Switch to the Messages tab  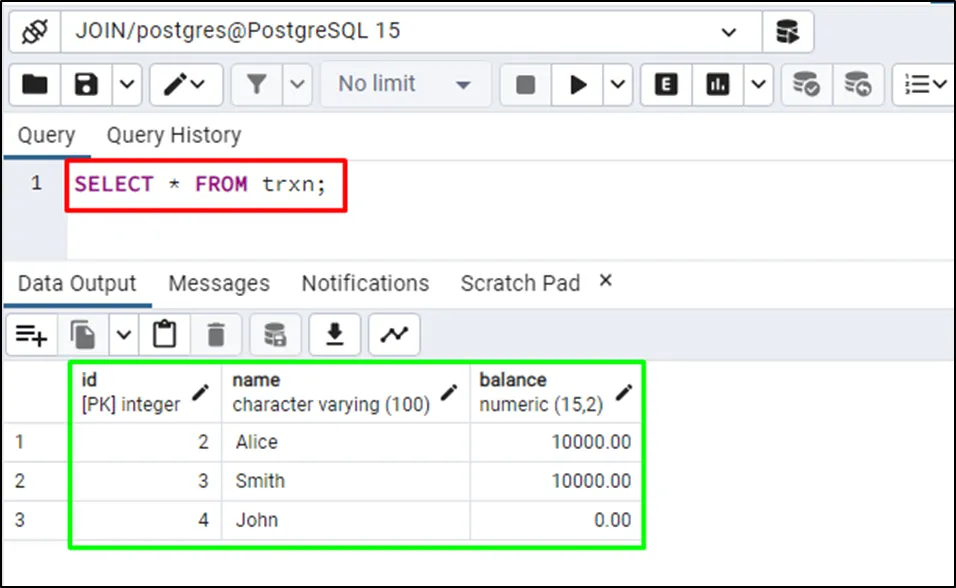click(x=218, y=284)
